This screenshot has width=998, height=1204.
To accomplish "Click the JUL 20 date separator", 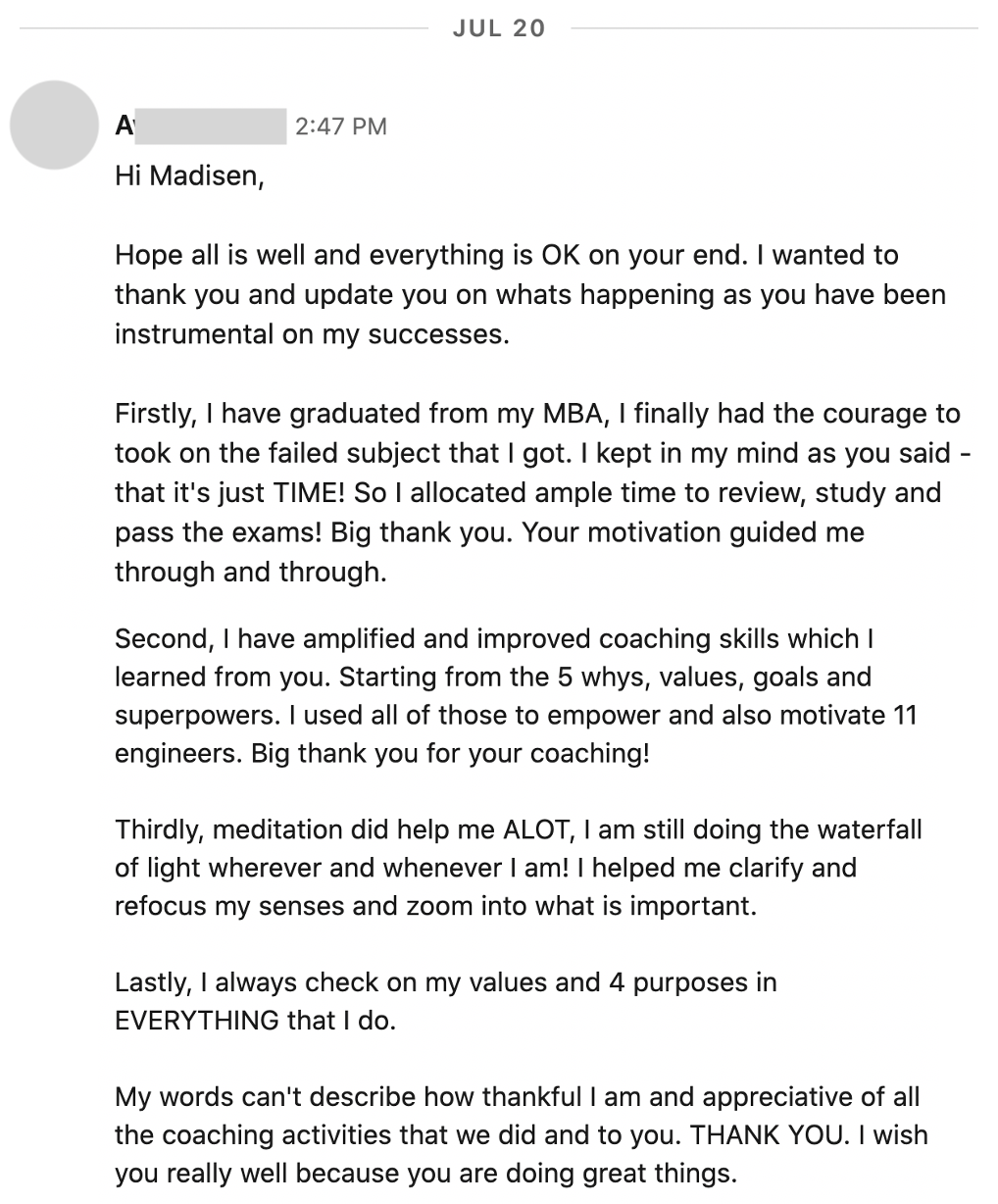I will 499,28.
